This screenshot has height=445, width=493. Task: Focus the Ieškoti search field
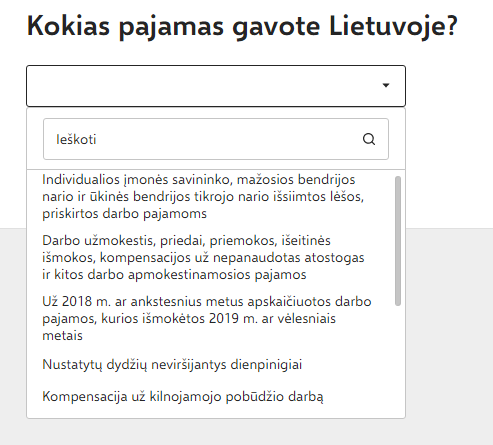click(216, 139)
